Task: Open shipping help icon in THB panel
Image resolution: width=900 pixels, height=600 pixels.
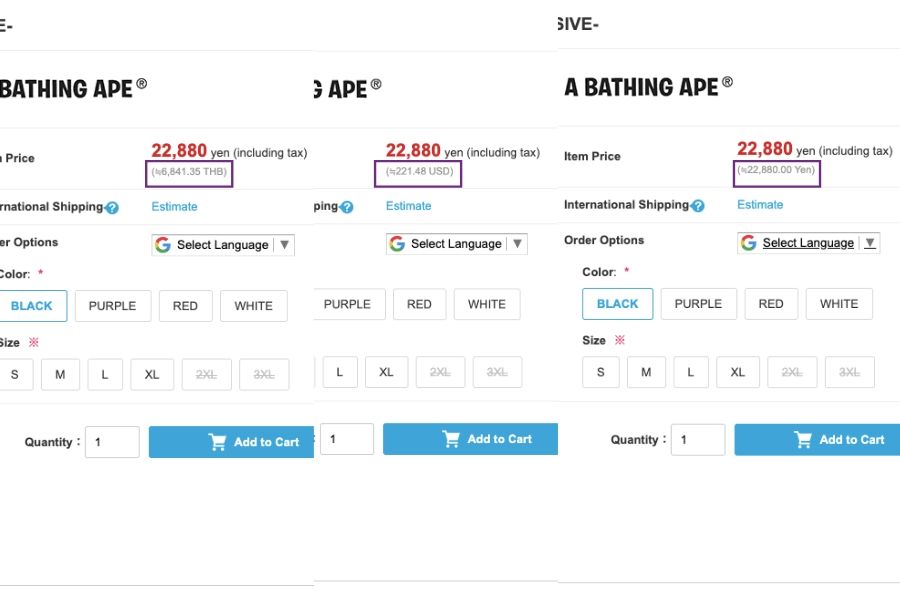Action: tap(112, 208)
